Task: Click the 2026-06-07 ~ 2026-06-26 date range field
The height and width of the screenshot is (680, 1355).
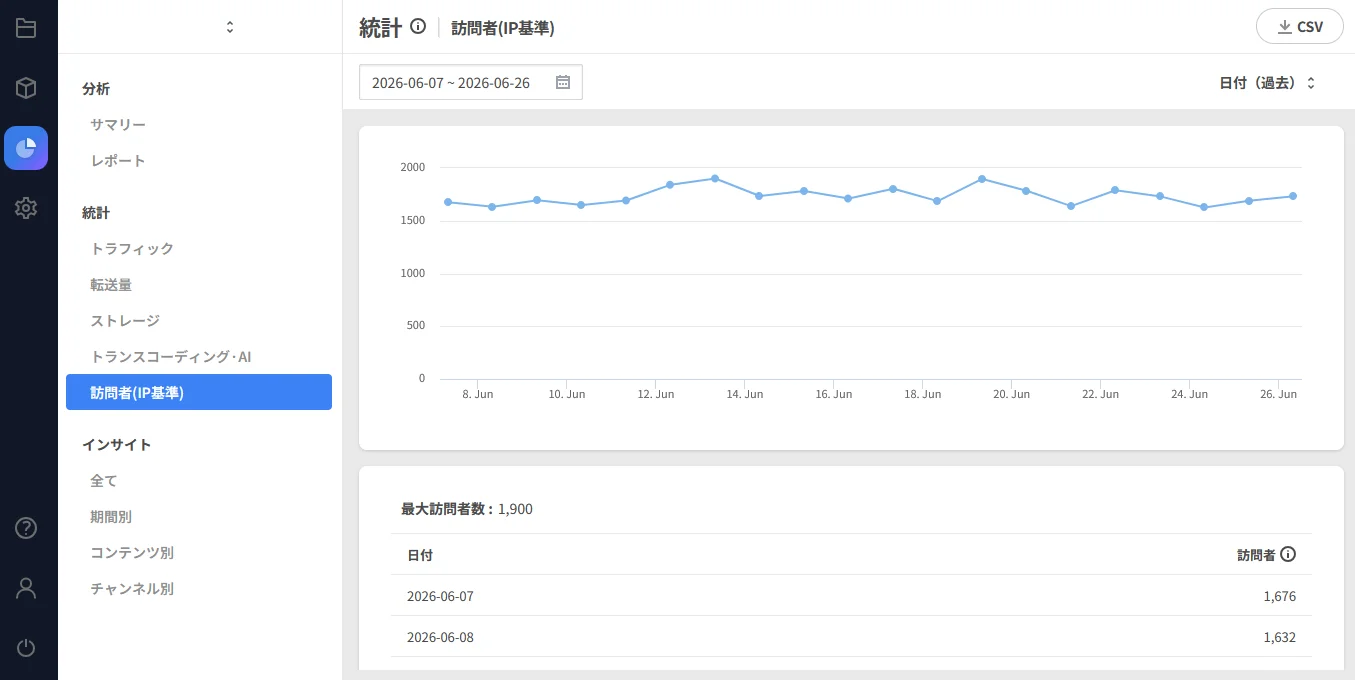Action: click(x=471, y=82)
